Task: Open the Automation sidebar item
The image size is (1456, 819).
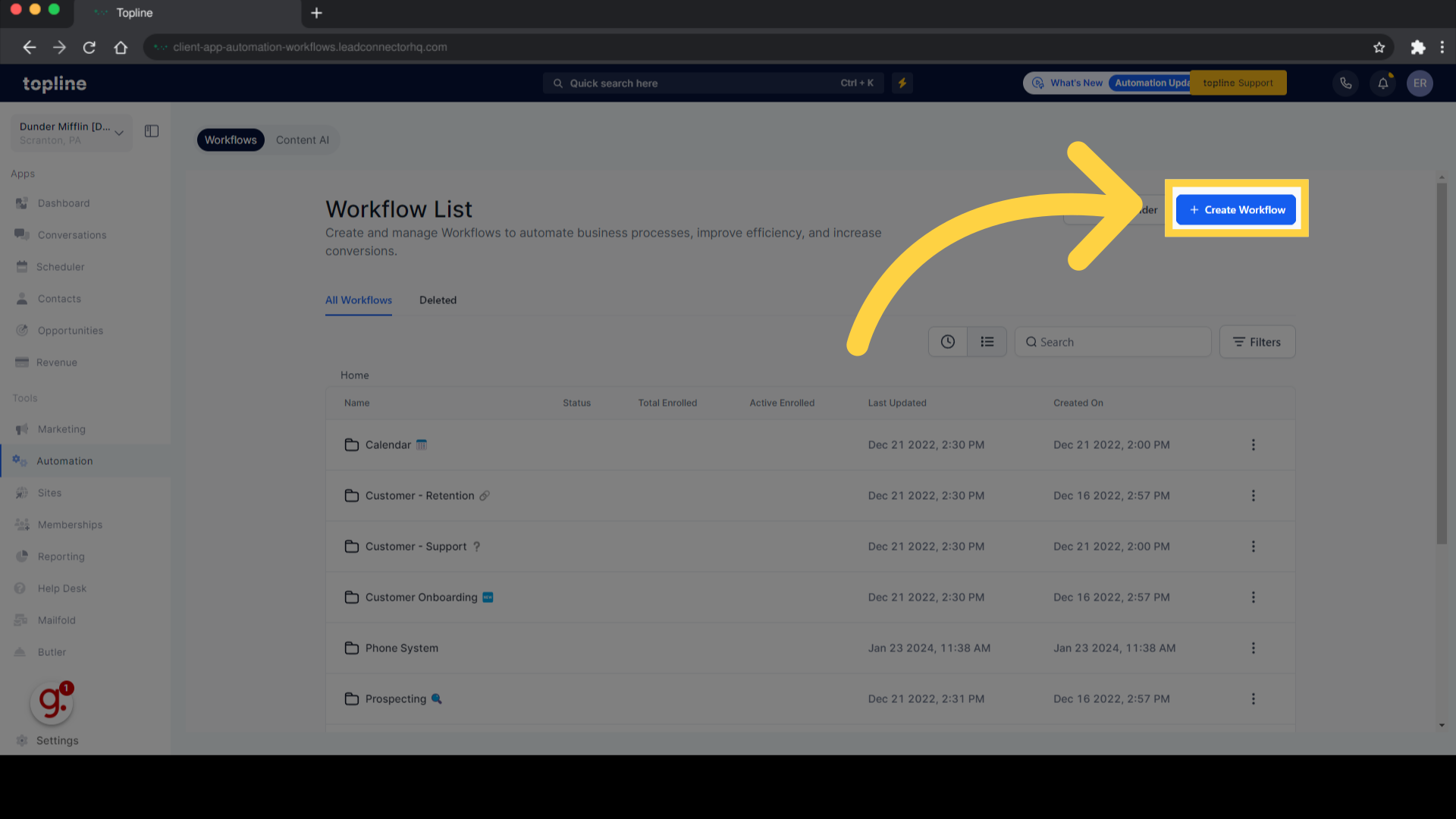Action: [64, 461]
